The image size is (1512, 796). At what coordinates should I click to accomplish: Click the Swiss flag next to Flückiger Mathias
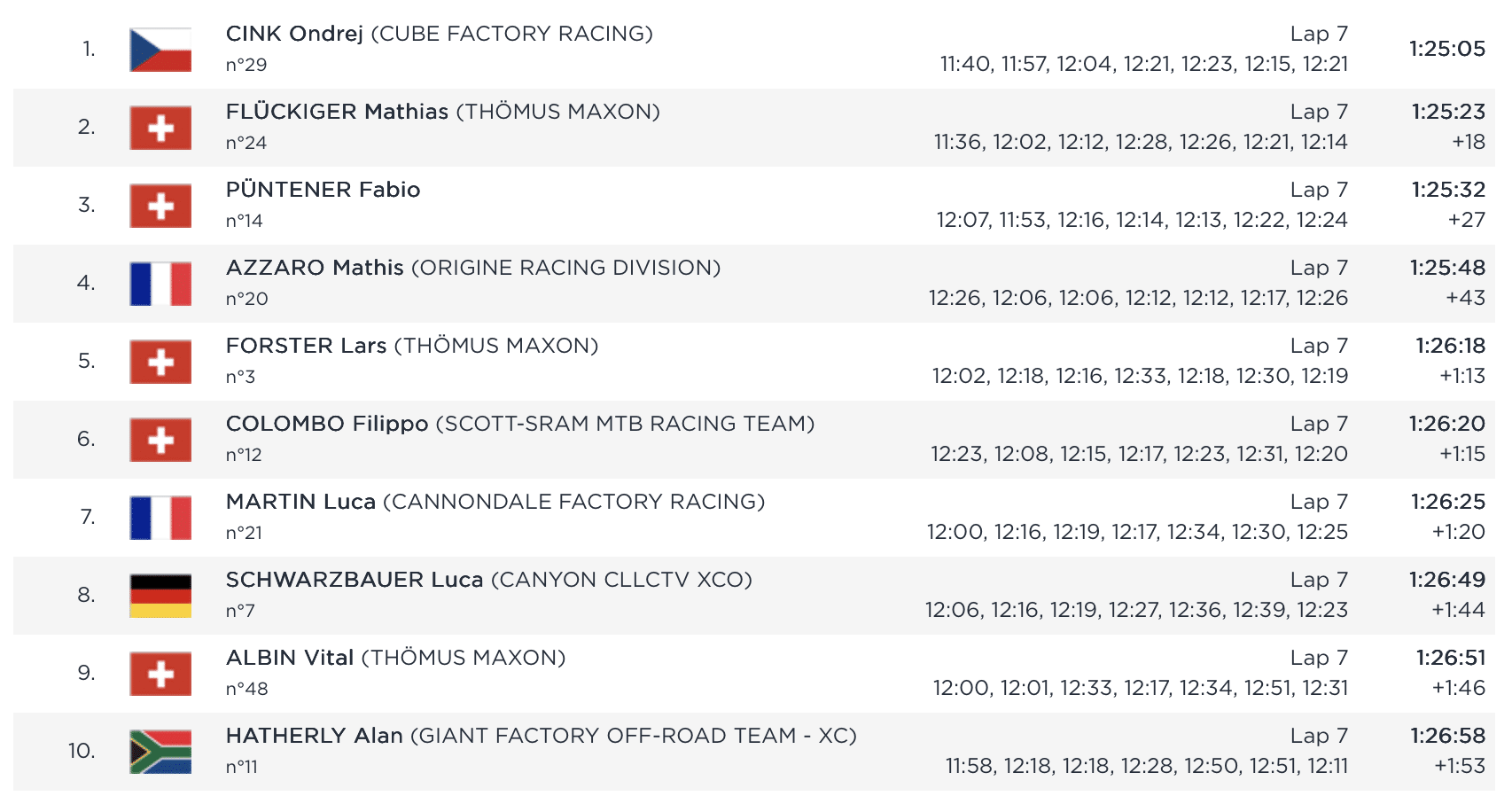tap(160, 128)
